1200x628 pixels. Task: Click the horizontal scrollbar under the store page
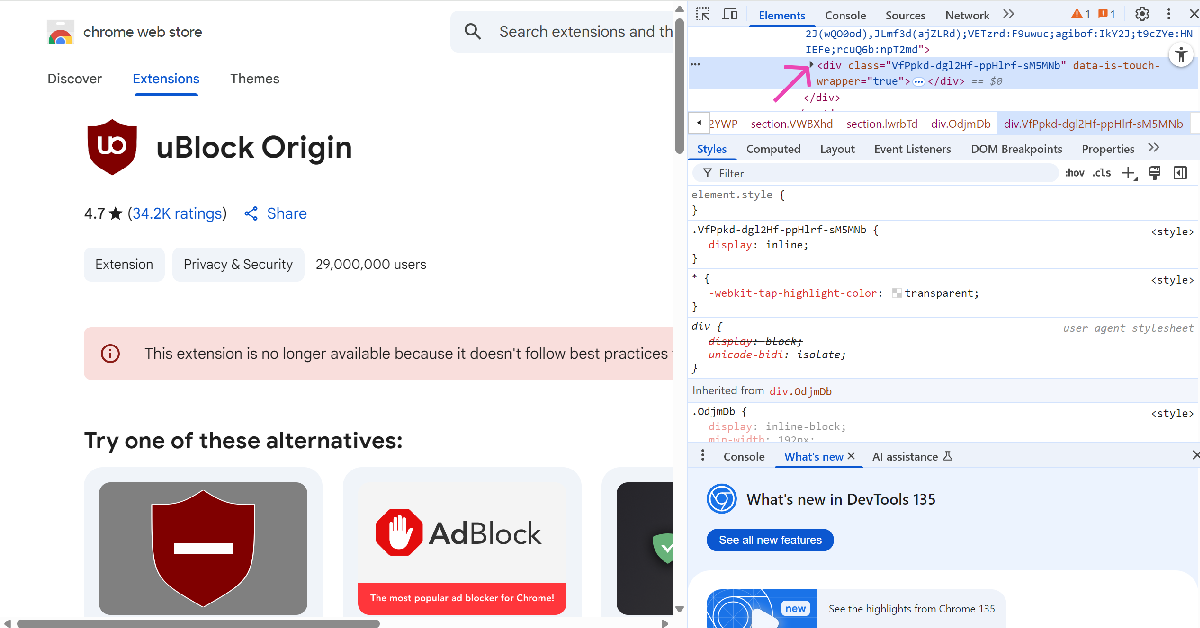pos(198,623)
